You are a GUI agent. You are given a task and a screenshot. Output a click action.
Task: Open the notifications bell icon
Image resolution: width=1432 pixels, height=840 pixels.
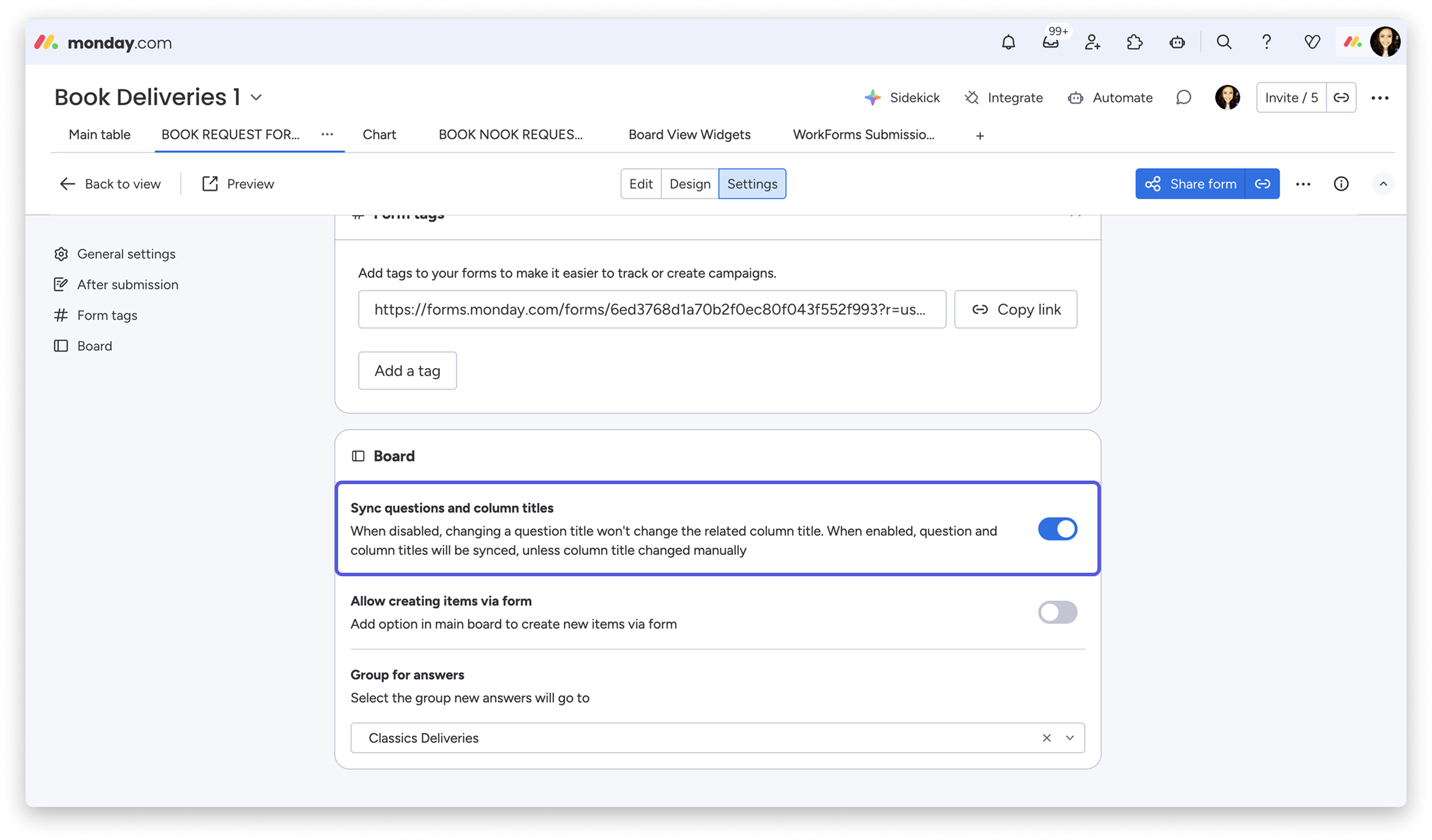click(x=1009, y=42)
